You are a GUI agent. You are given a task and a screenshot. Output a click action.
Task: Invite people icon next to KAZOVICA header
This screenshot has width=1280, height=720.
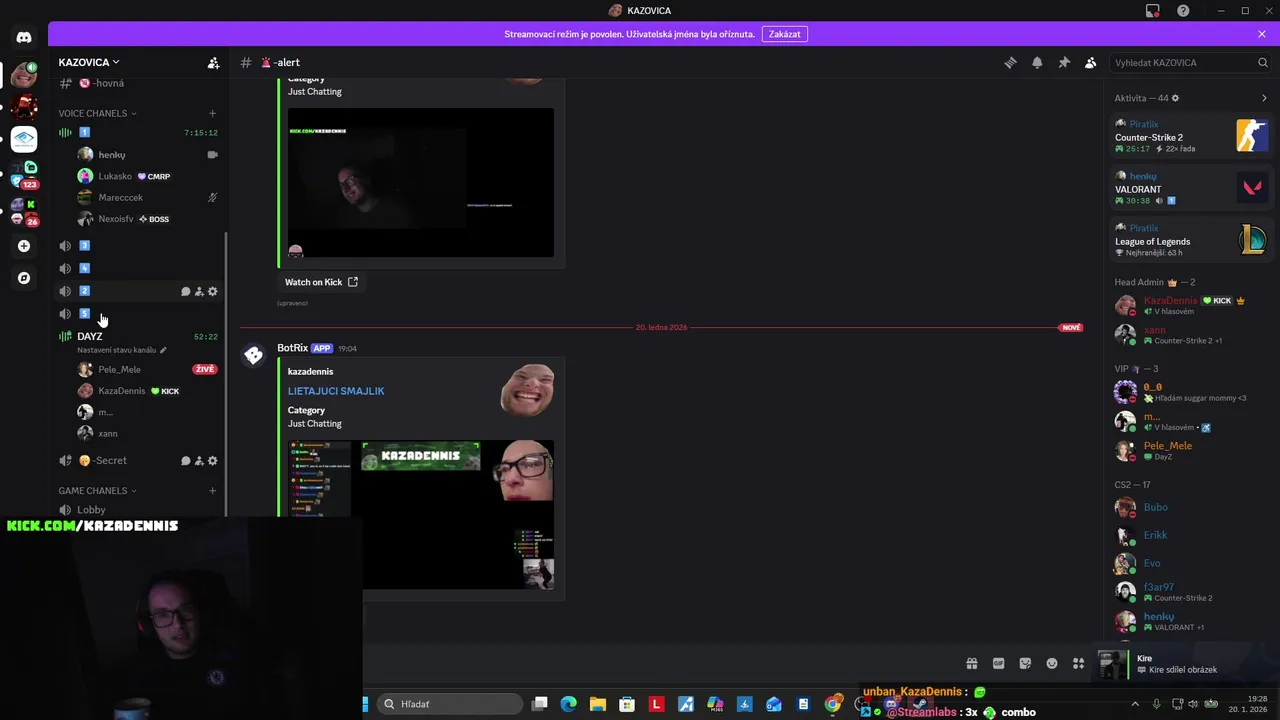213,63
